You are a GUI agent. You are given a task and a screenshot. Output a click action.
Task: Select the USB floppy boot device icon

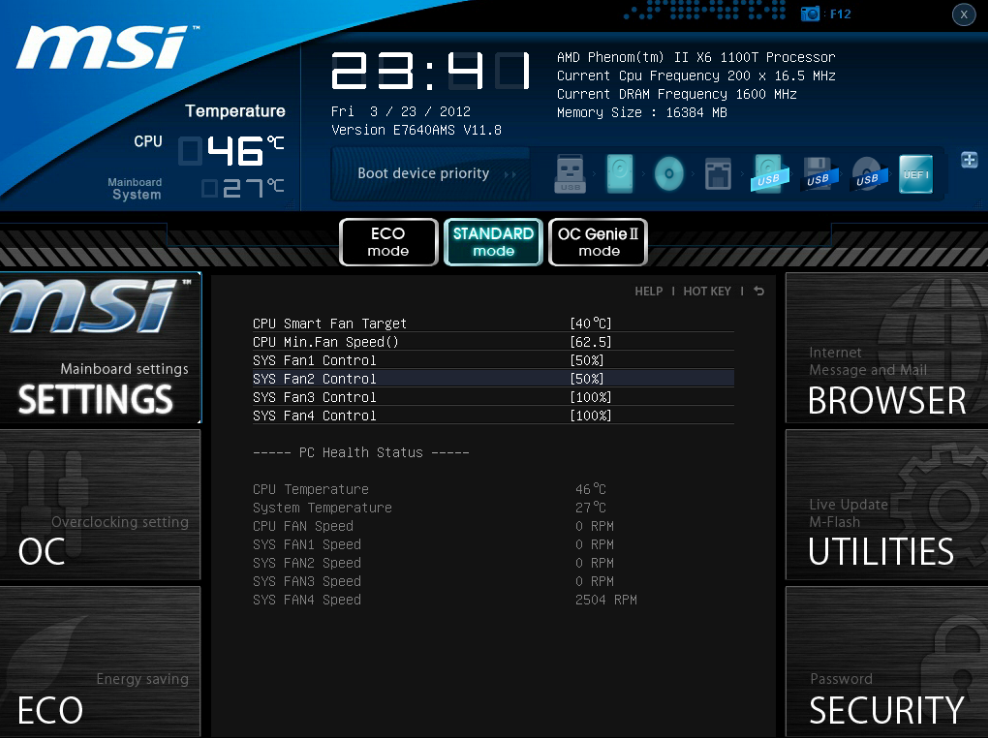click(x=818, y=174)
